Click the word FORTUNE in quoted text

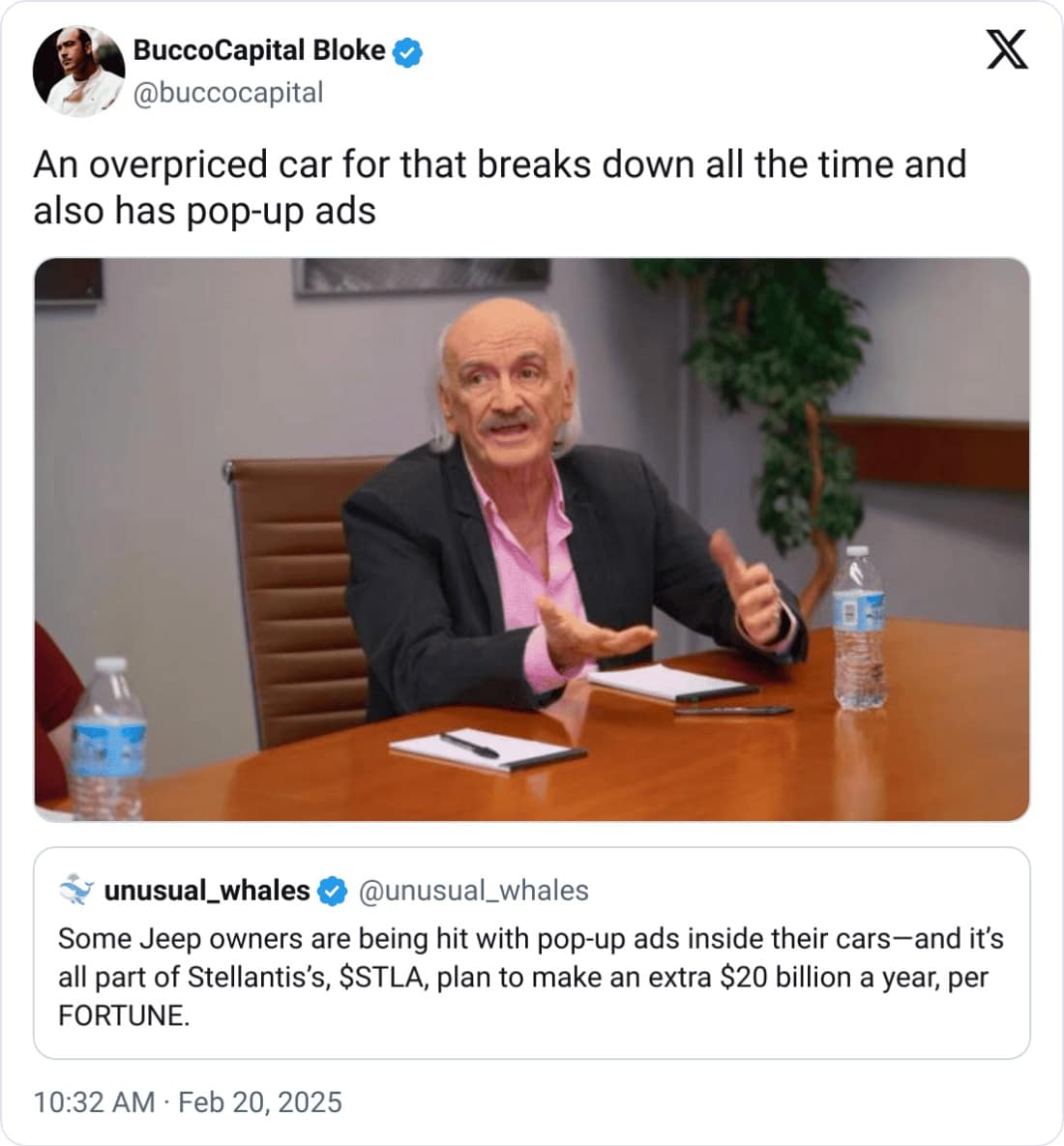point(121,1015)
